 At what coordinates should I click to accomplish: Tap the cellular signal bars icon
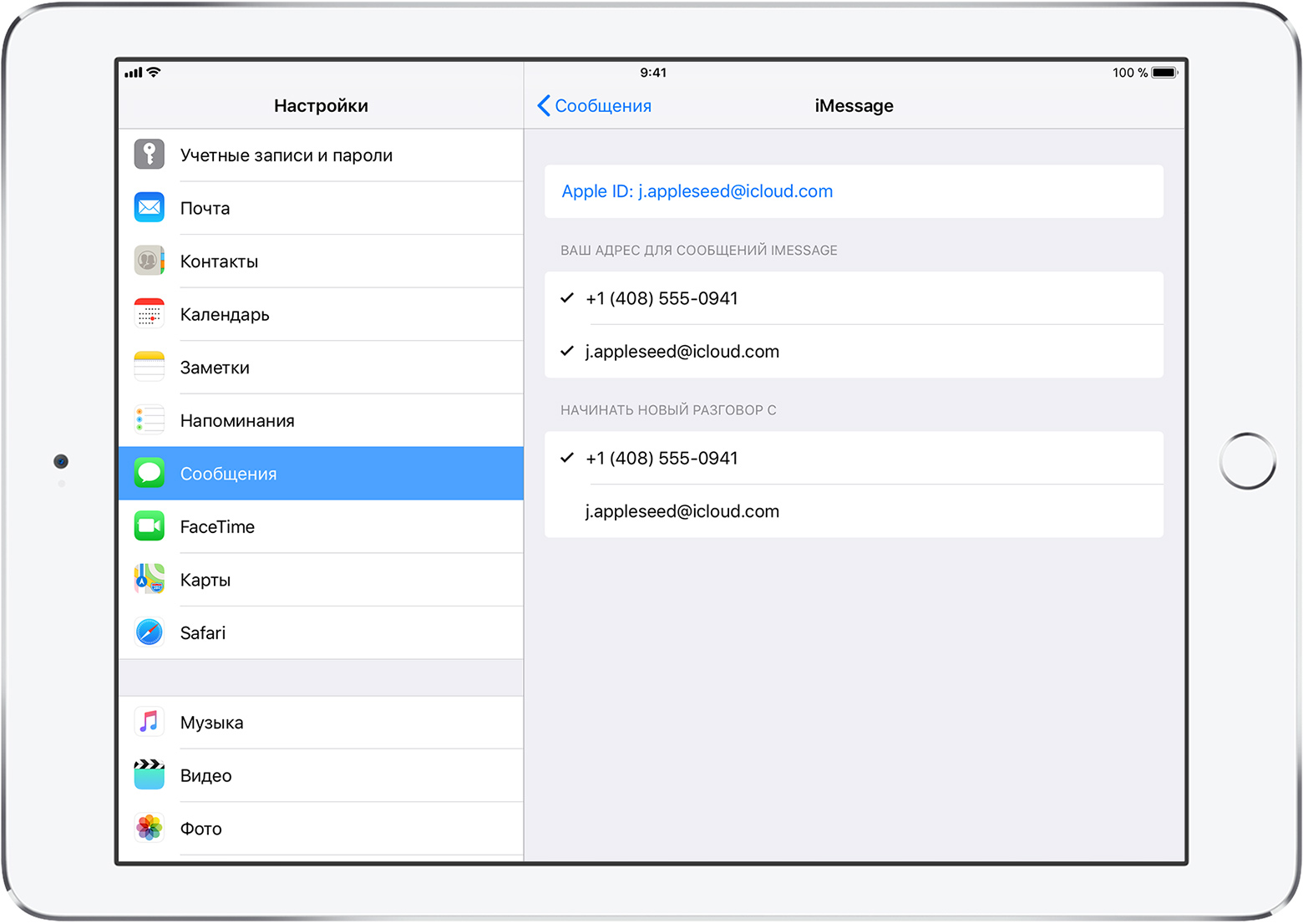pyautogui.click(x=134, y=73)
